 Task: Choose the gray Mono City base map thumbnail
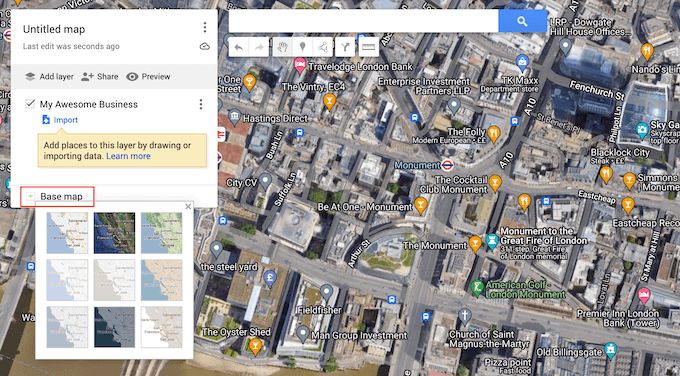(x=114, y=280)
